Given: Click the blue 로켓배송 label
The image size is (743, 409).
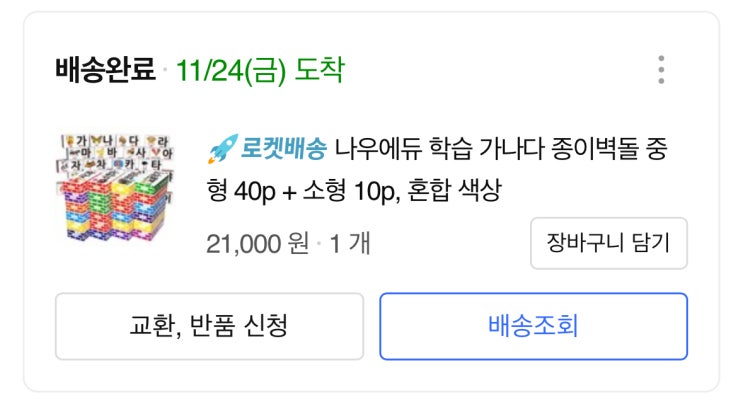Looking at the screenshot, I should click(x=283, y=151).
